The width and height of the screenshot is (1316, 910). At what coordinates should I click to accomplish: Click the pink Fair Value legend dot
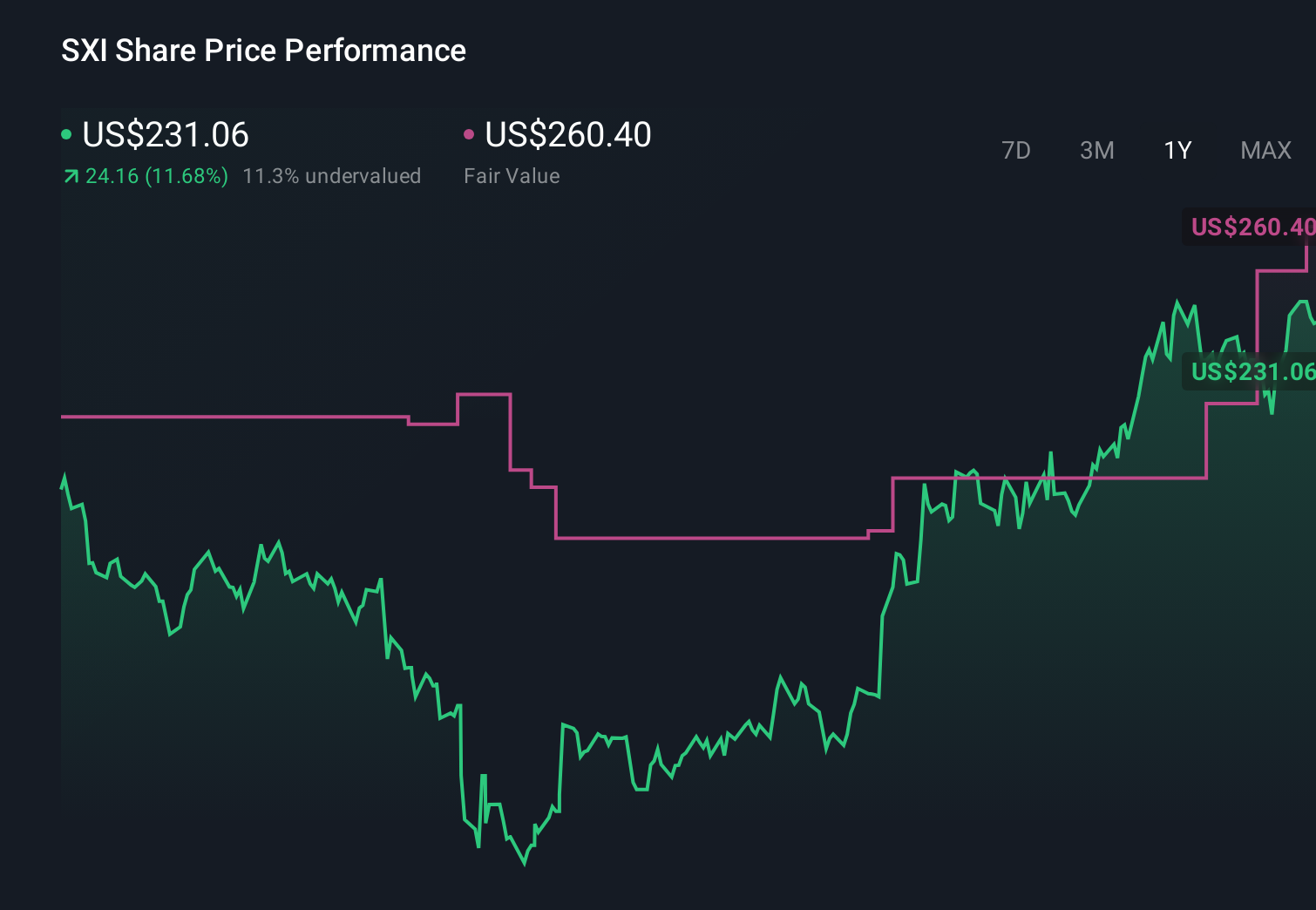coord(470,132)
